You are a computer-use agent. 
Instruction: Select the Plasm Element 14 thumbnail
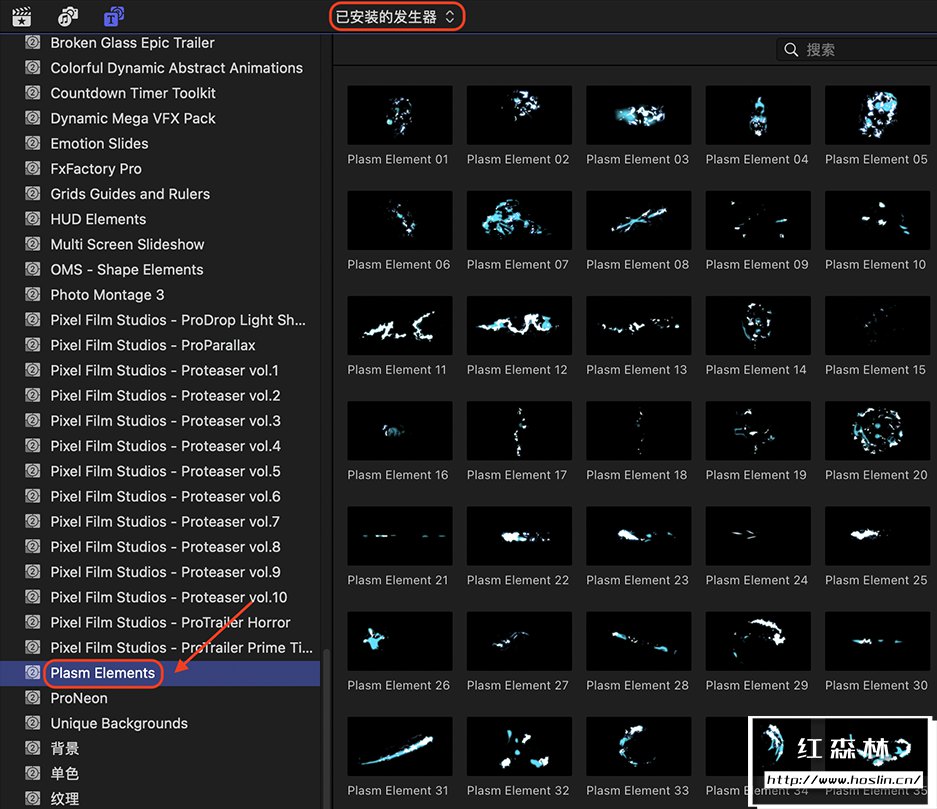tap(758, 325)
